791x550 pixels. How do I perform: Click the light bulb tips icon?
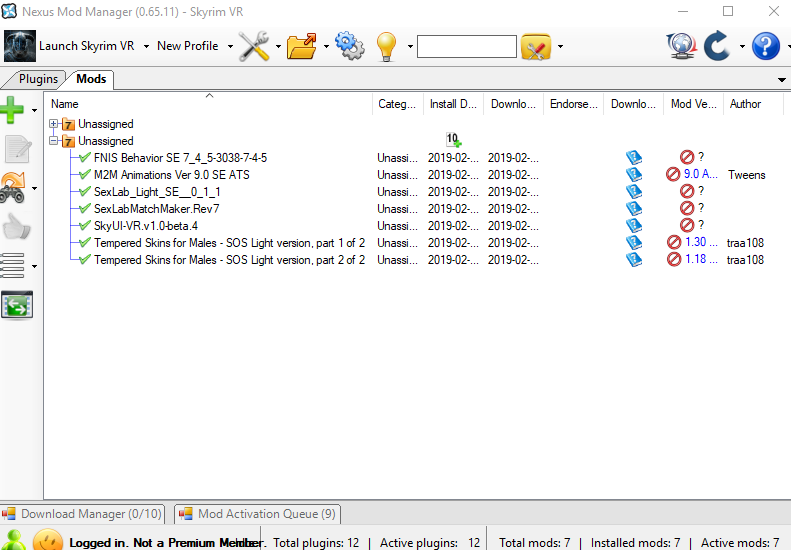click(x=386, y=46)
